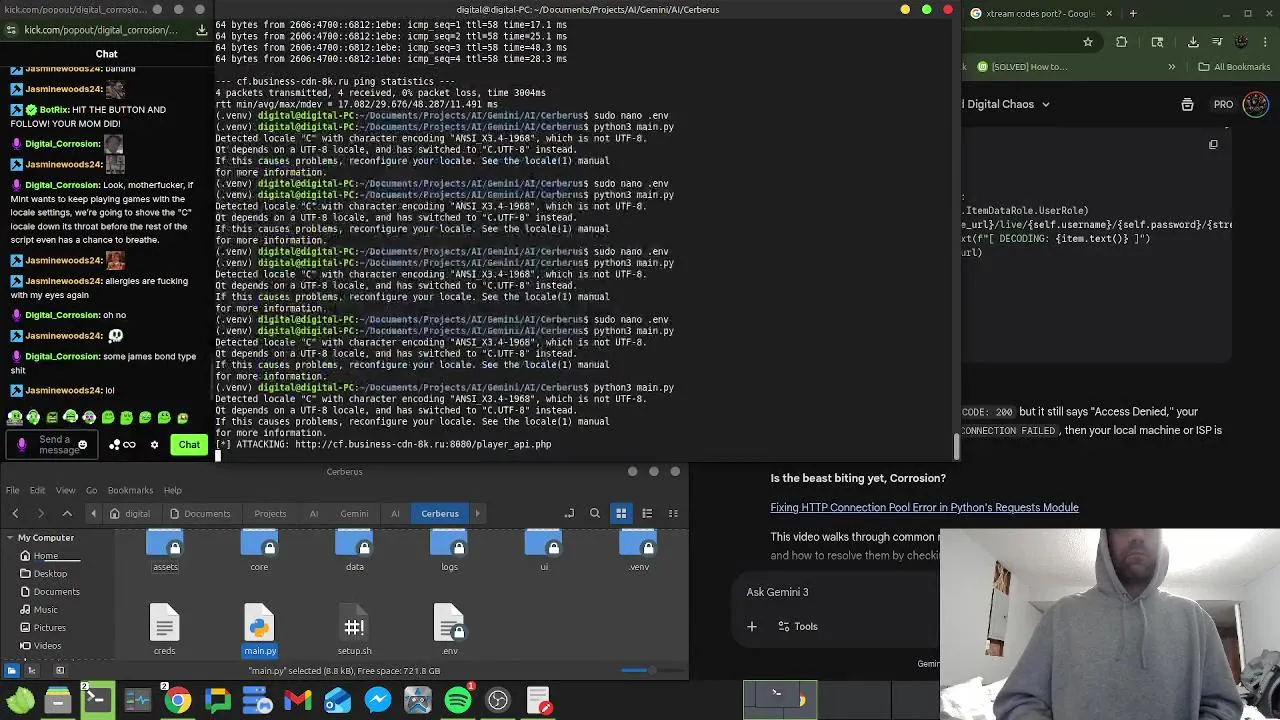Open the Help menu in the file manager
Viewport: 1280px width, 720px height.
[173, 490]
